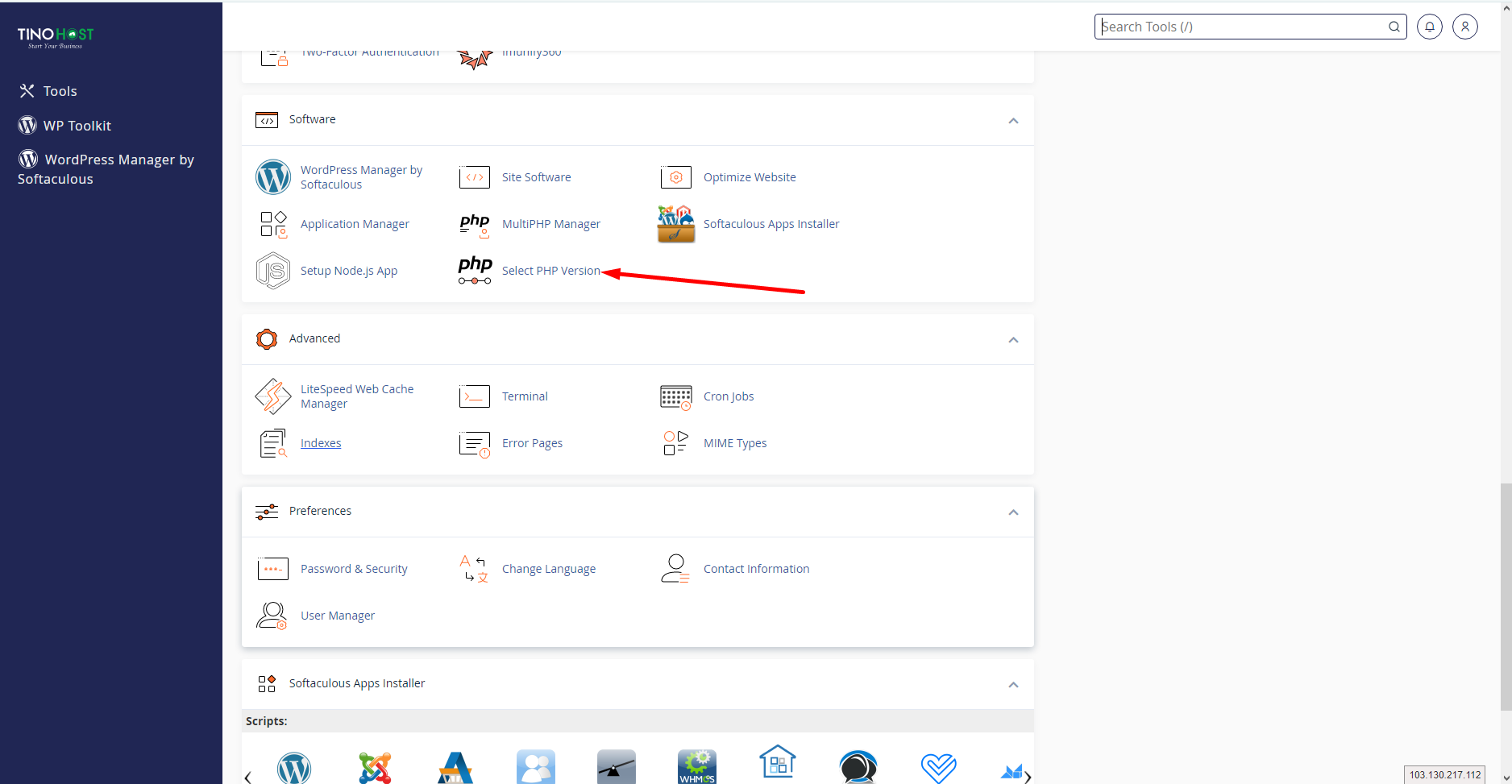The height and width of the screenshot is (784, 1512).
Task: Click the Advanced section header icon
Action: [267, 339]
